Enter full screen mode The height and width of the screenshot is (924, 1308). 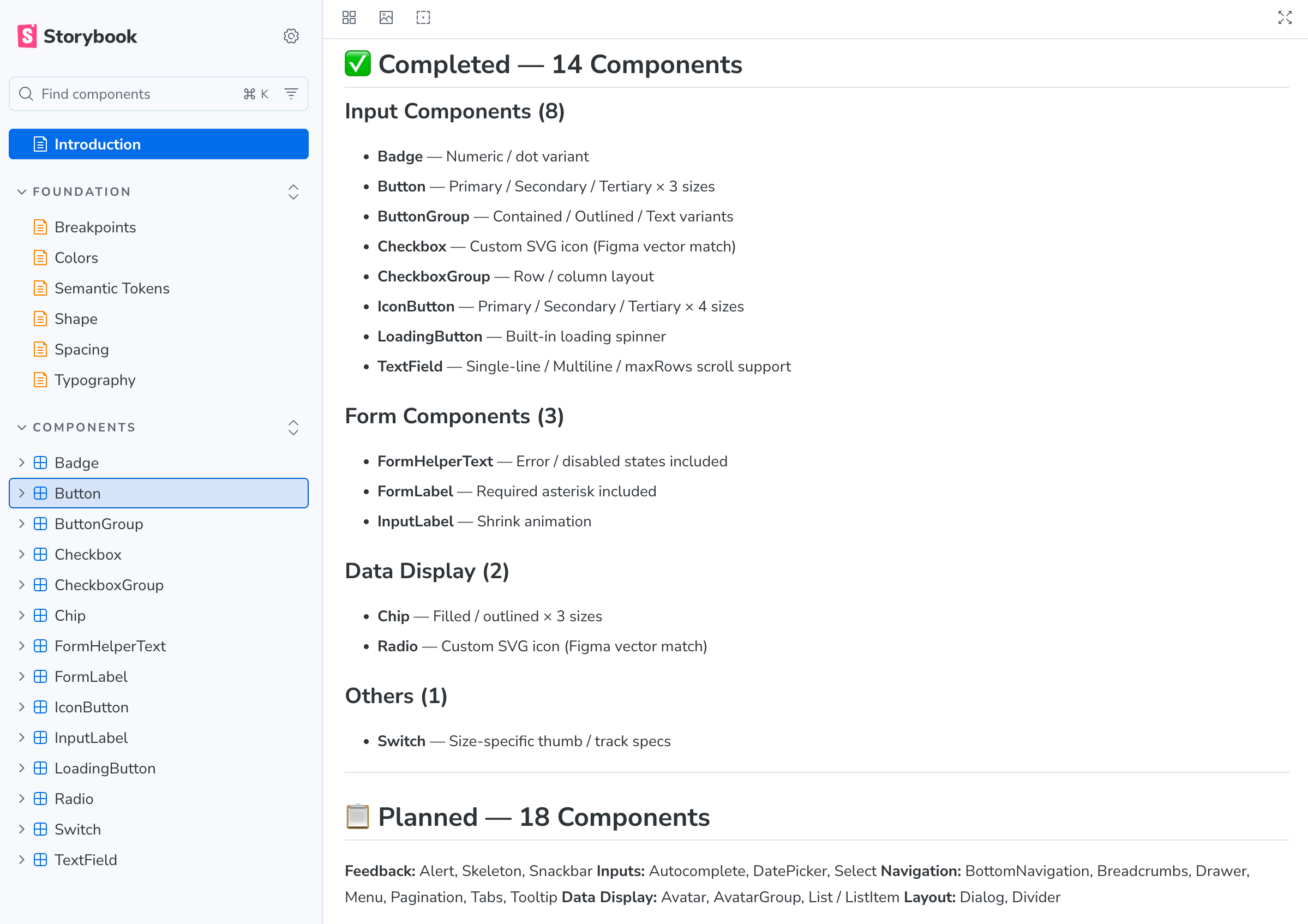click(x=1285, y=17)
